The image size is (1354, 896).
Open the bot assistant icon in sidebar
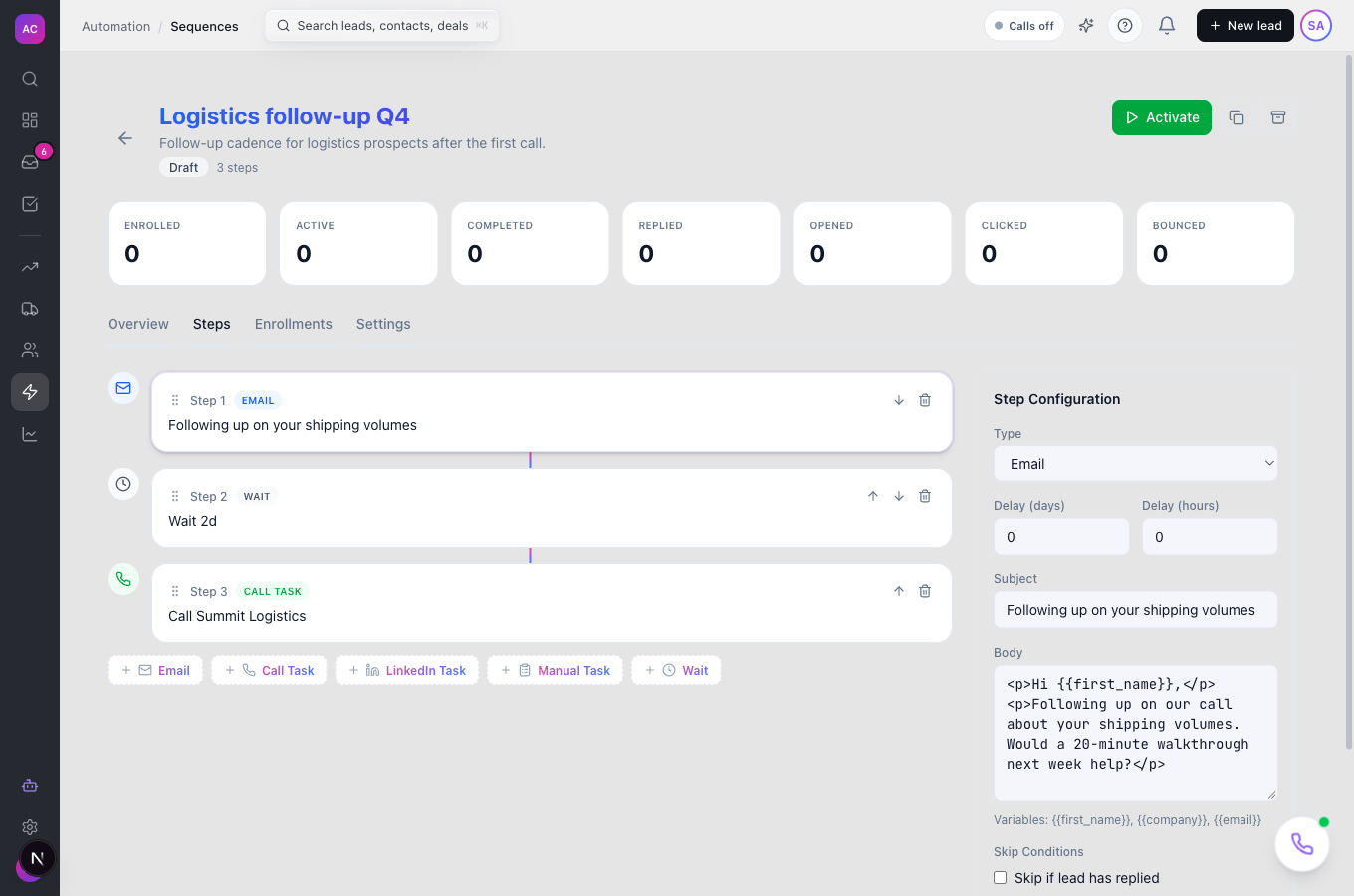pyautogui.click(x=30, y=785)
